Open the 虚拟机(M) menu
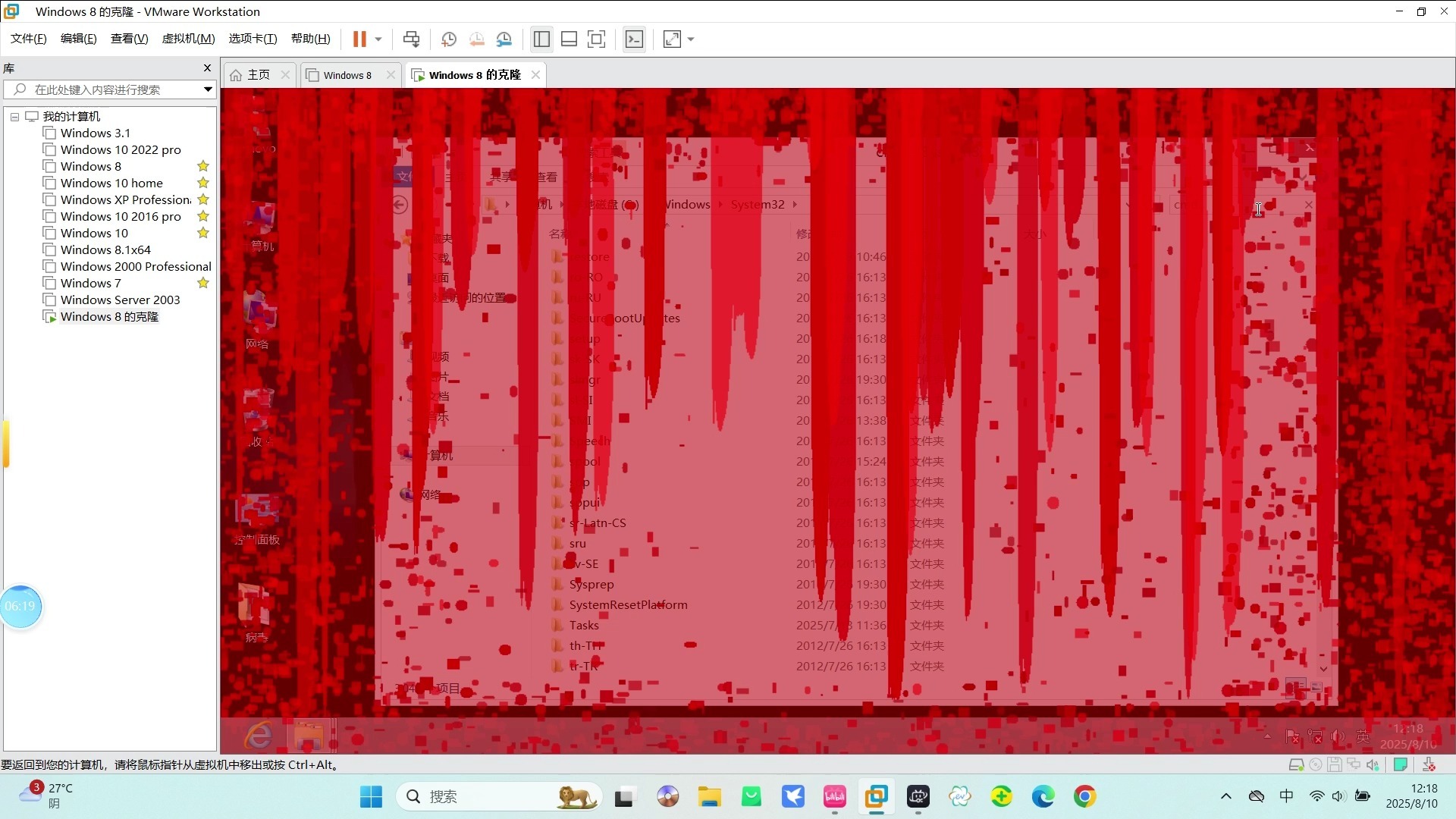Screen dimensions: 1456x819 pyautogui.click(x=188, y=39)
